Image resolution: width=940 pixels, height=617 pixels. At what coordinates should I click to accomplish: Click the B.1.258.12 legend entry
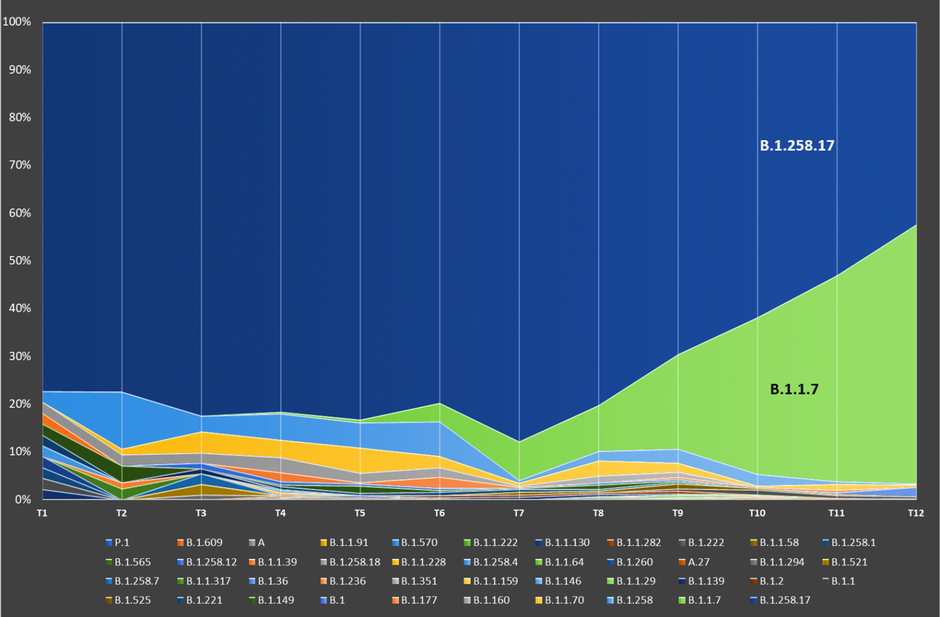click(205, 561)
